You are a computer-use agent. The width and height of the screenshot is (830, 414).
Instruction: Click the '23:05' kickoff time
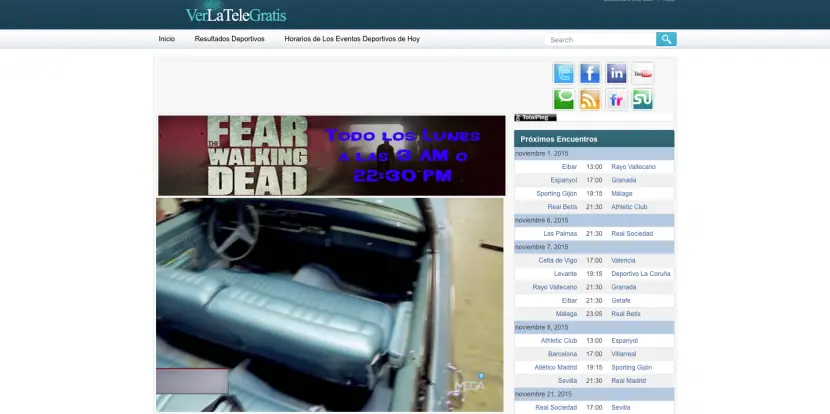pos(594,314)
